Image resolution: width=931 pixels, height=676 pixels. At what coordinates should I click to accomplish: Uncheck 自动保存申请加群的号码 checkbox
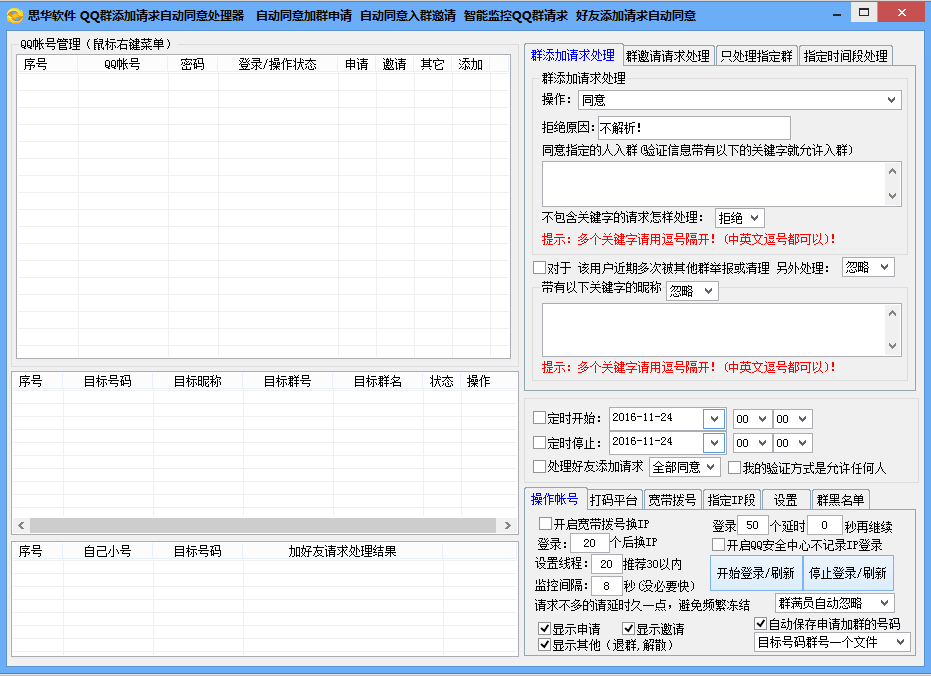pos(760,623)
